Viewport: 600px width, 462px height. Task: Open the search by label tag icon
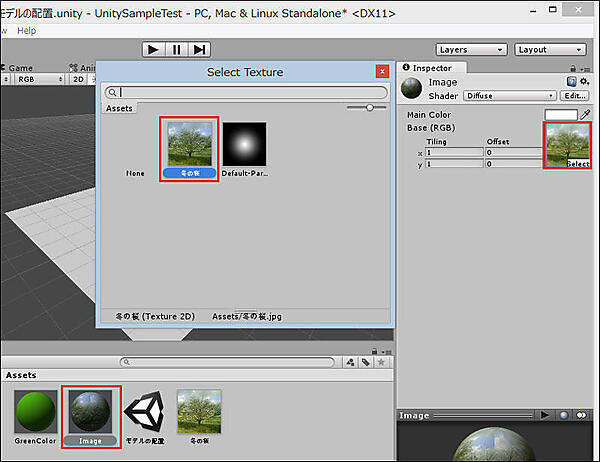click(x=365, y=362)
